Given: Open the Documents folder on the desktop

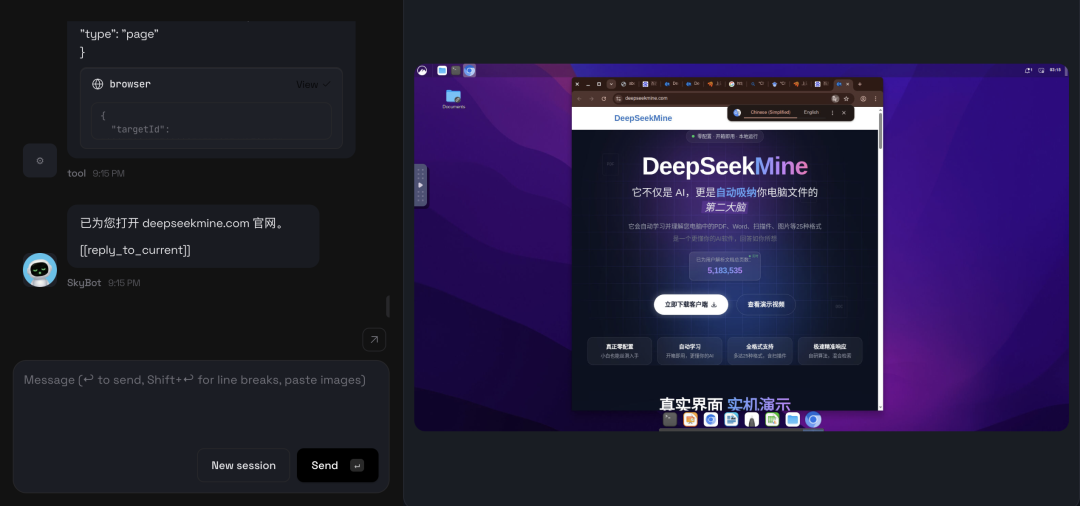Looking at the screenshot, I should point(453,97).
